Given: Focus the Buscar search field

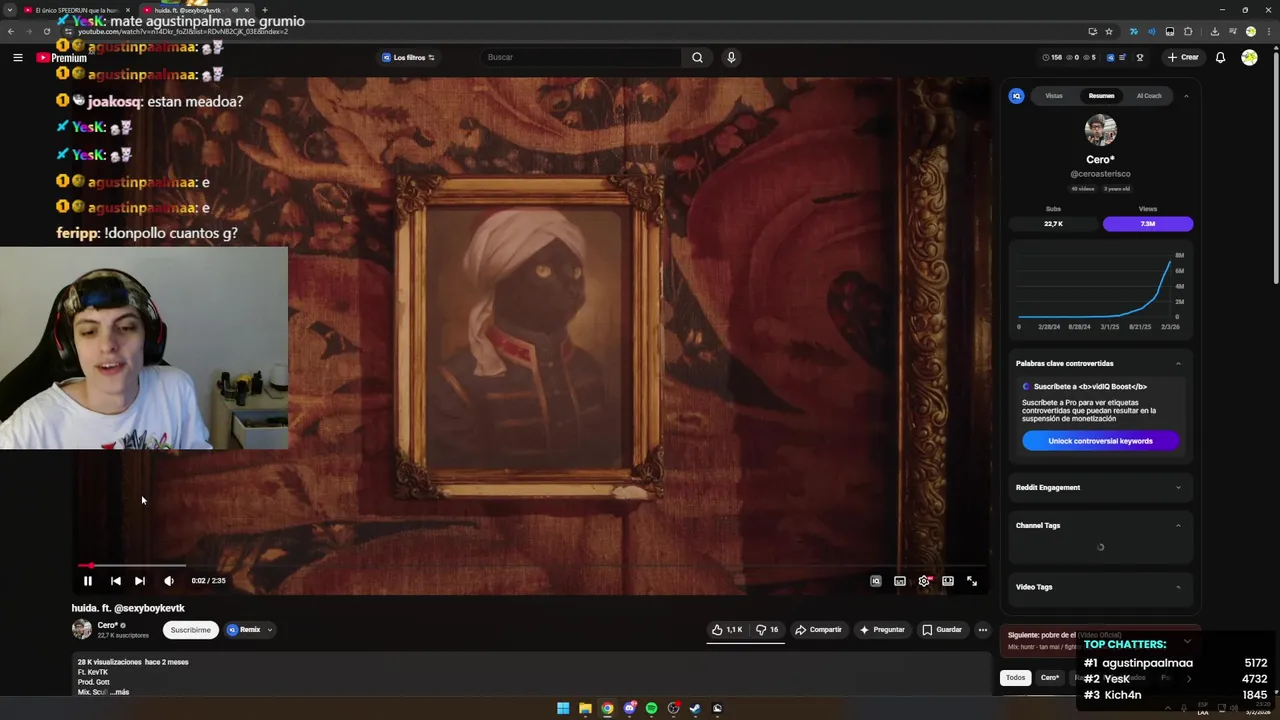Looking at the screenshot, I should coord(580,58).
